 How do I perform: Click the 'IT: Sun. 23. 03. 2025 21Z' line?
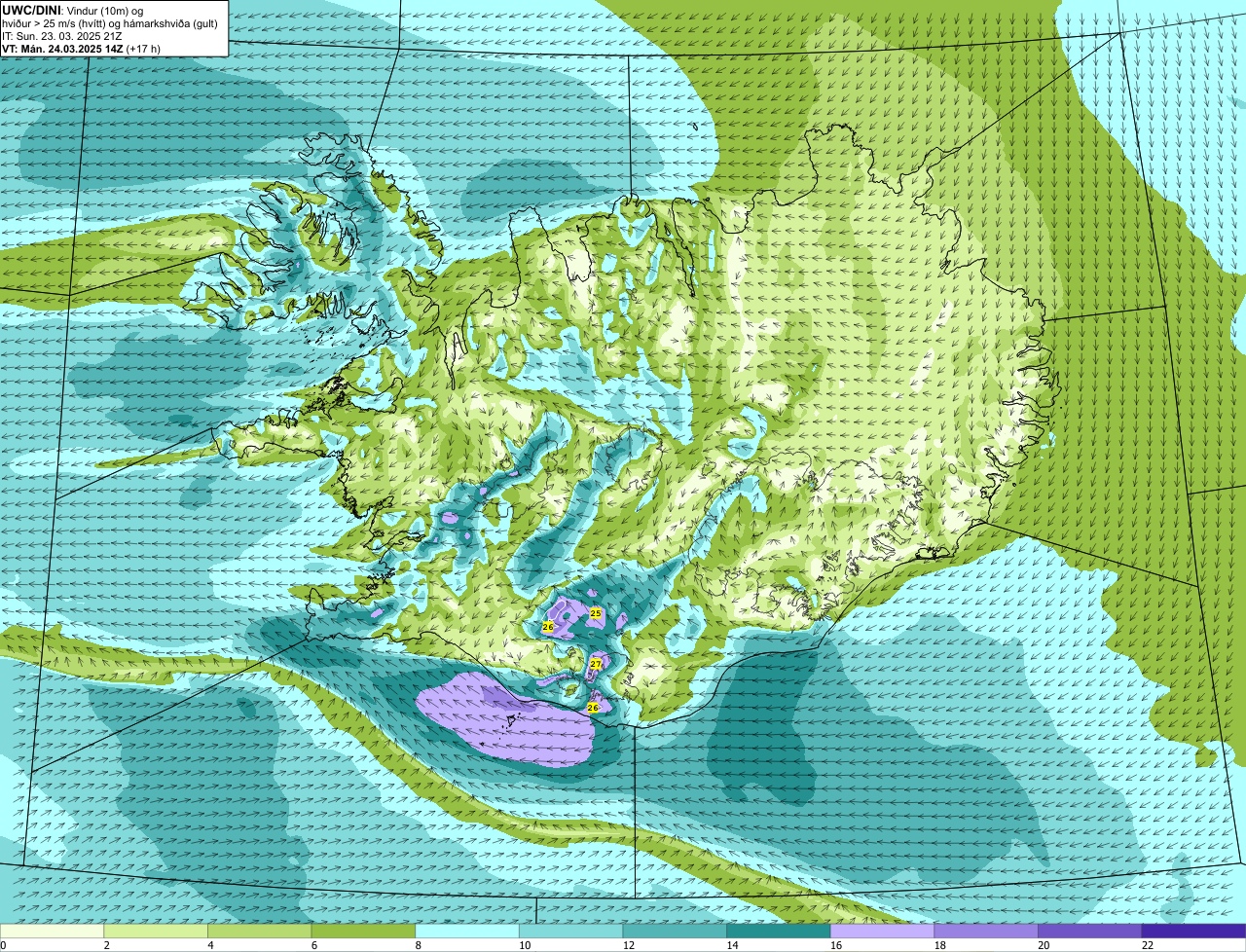click(x=62, y=36)
